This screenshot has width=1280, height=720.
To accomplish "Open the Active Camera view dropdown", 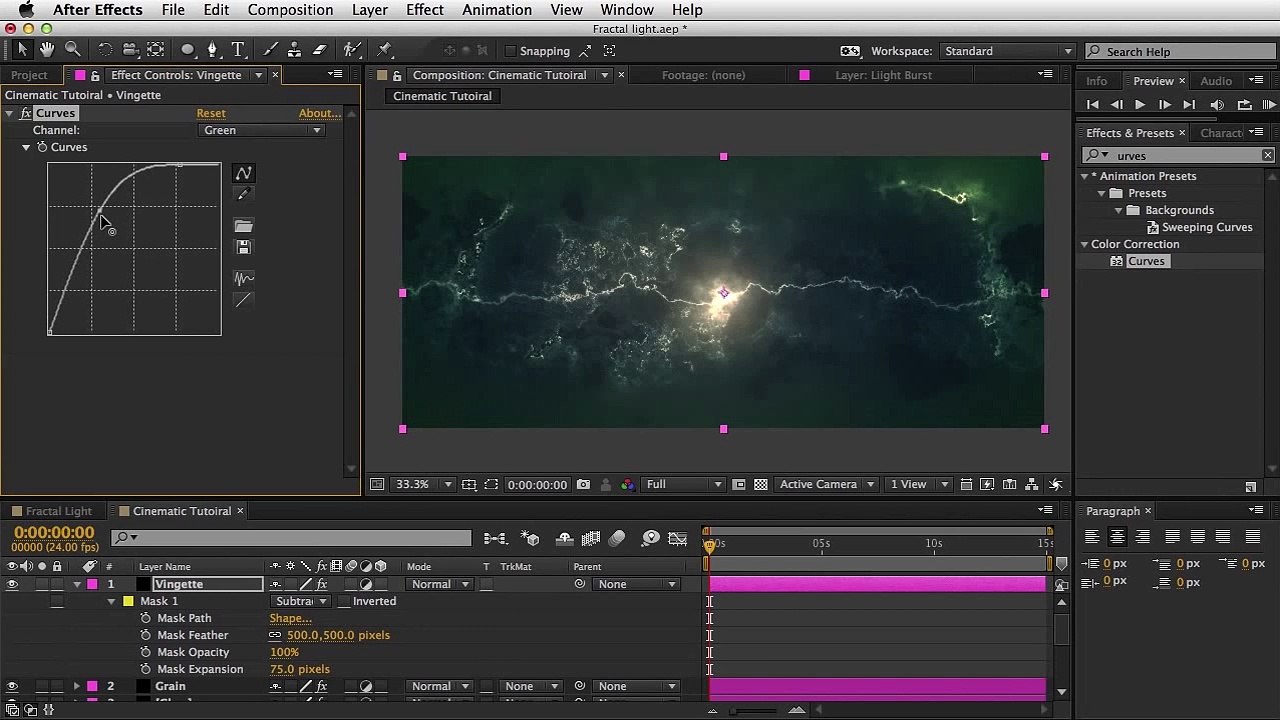I will coord(826,485).
